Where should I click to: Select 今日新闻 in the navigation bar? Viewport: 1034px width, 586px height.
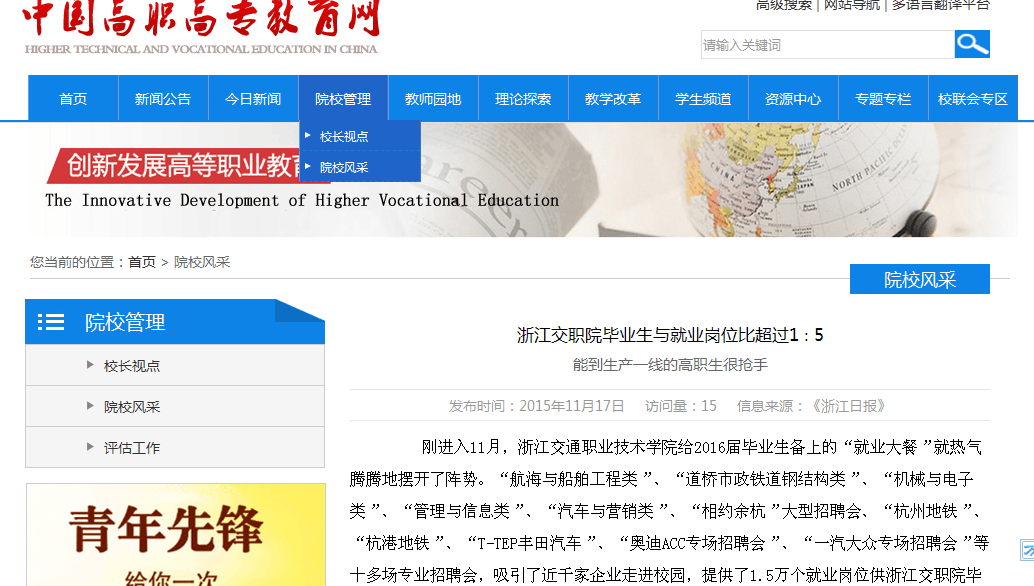[x=253, y=99]
